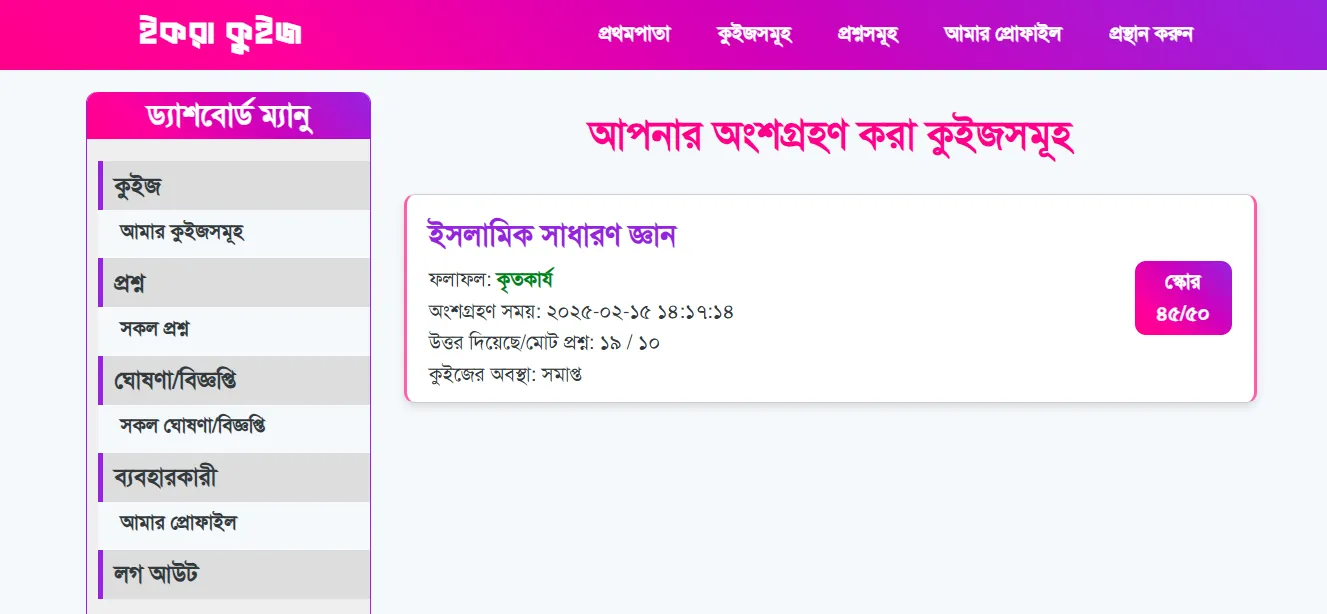Open the ইসলামিক সাধারণ জ্ঞান quiz title
Screen dimensions: 1327x614
[x=552, y=235]
